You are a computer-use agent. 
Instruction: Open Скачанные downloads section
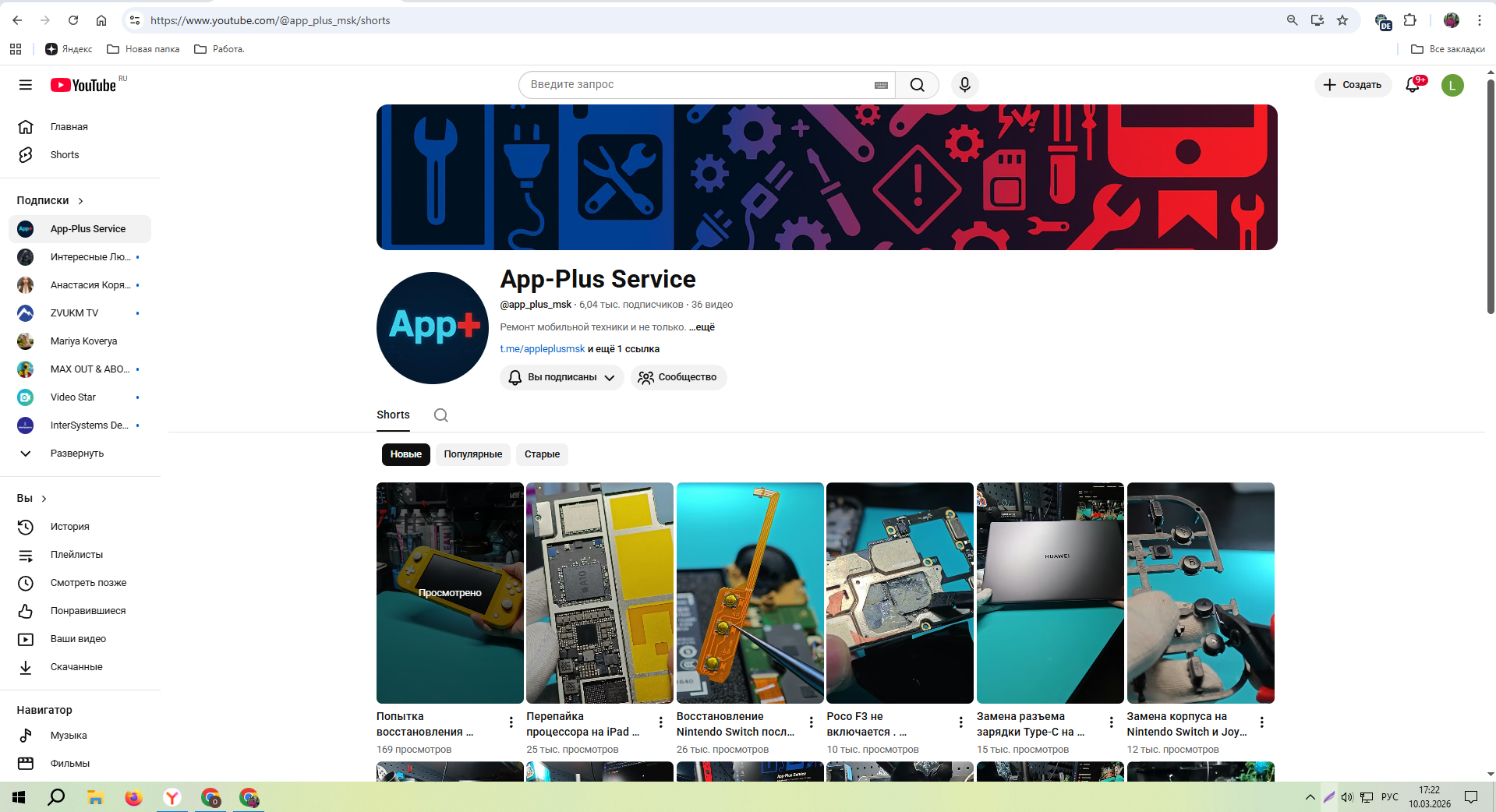click(80, 667)
